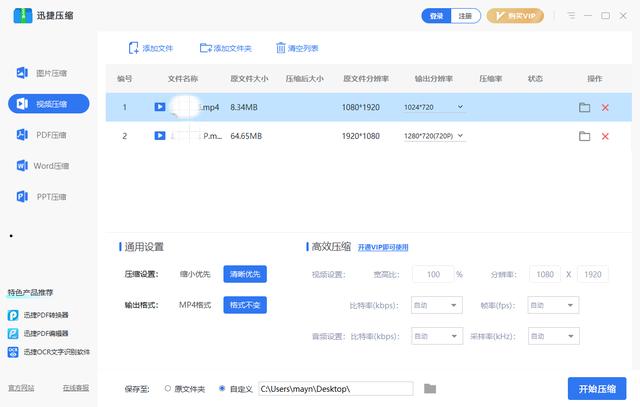Image resolution: width=640 pixels, height=407 pixels.
Task: Browse save folder with the gray folder icon
Action: [430, 389]
